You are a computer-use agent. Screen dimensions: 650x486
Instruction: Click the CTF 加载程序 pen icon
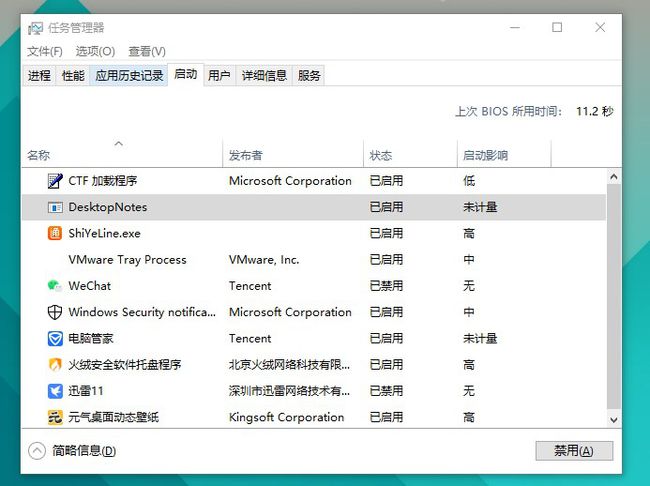click(55, 181)
